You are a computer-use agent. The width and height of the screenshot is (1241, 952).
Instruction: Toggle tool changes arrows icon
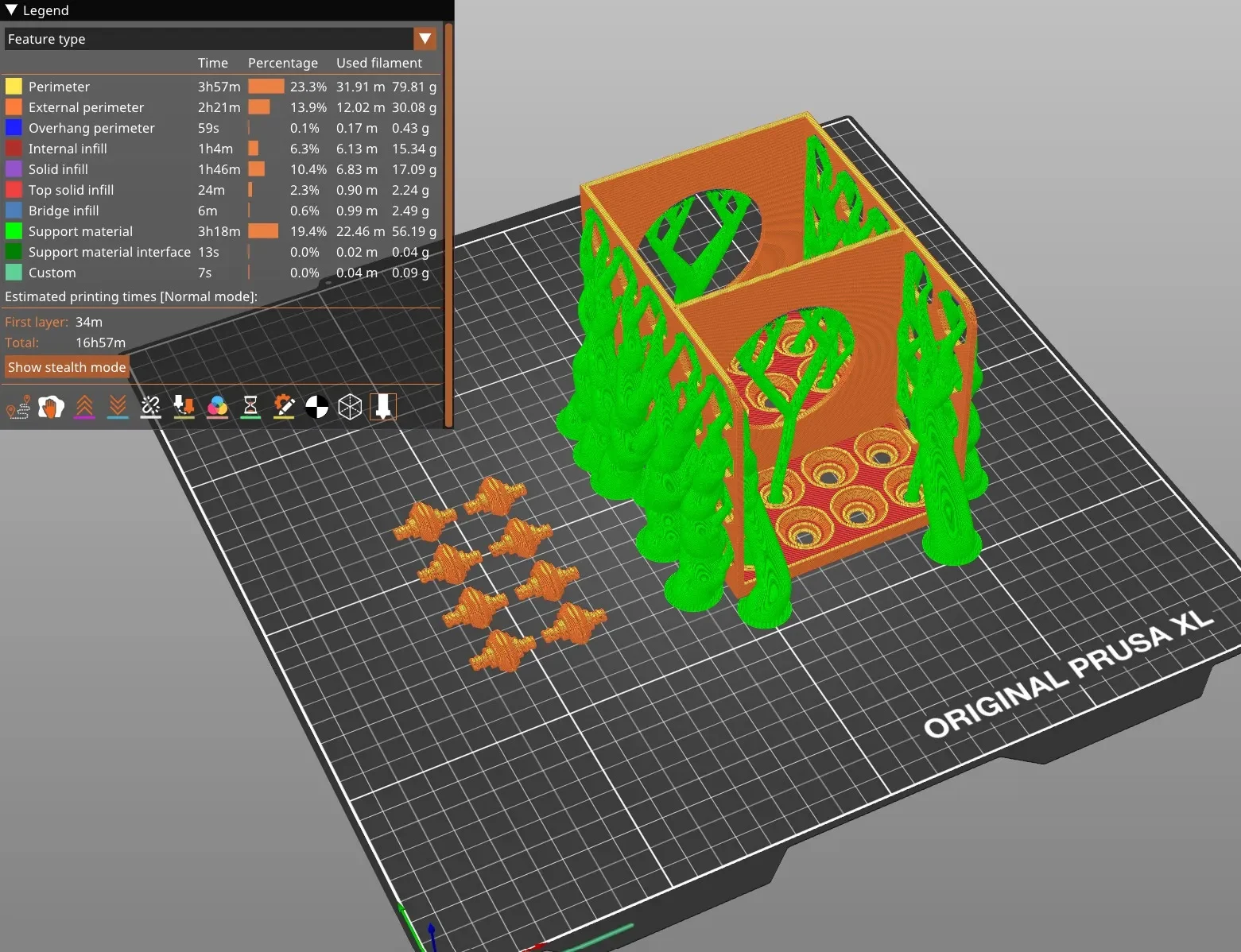click(184, 407)
